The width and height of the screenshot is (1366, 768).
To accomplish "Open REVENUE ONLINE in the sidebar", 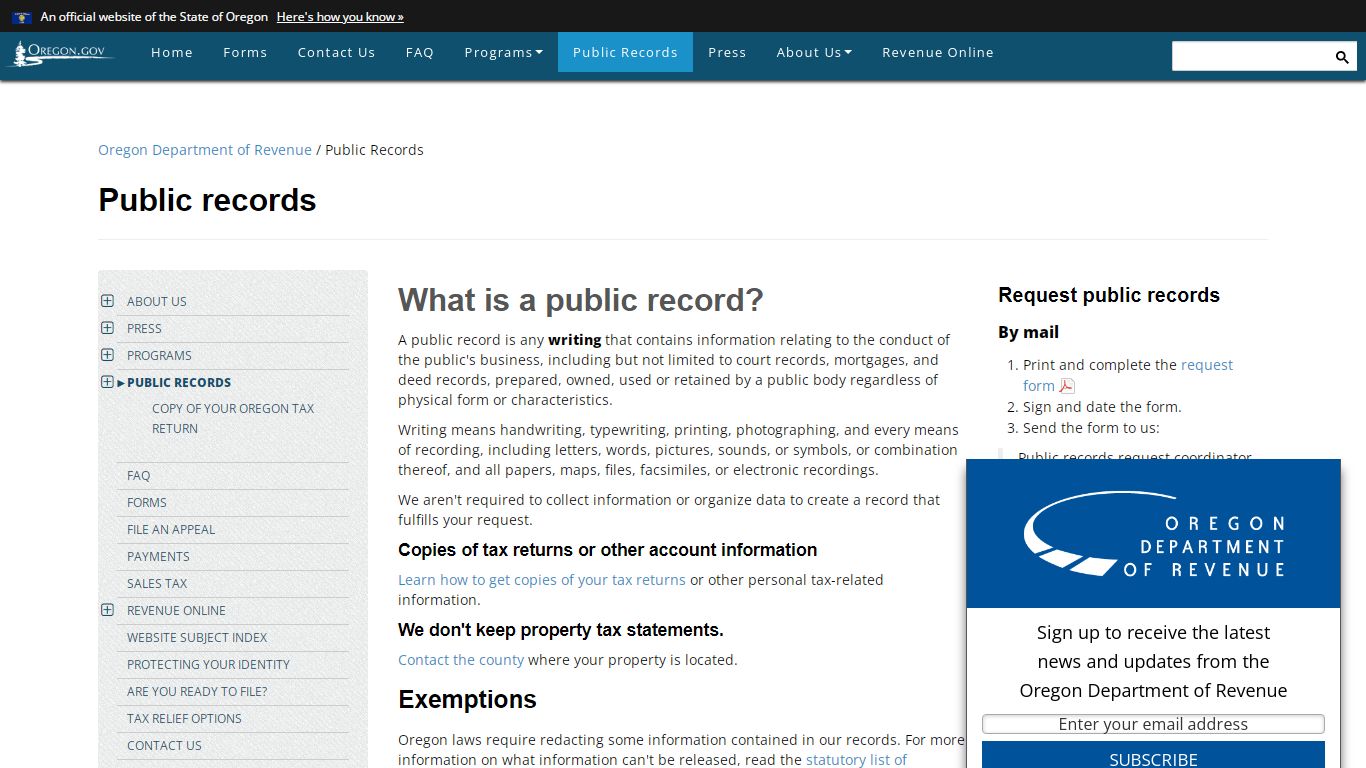I will coord(176,611).
